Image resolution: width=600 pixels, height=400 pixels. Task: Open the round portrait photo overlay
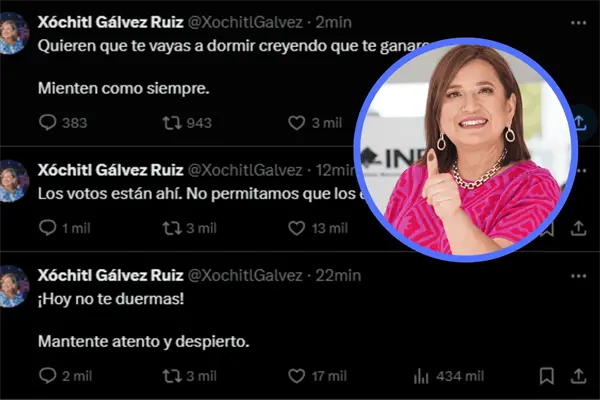pos(466,149)
